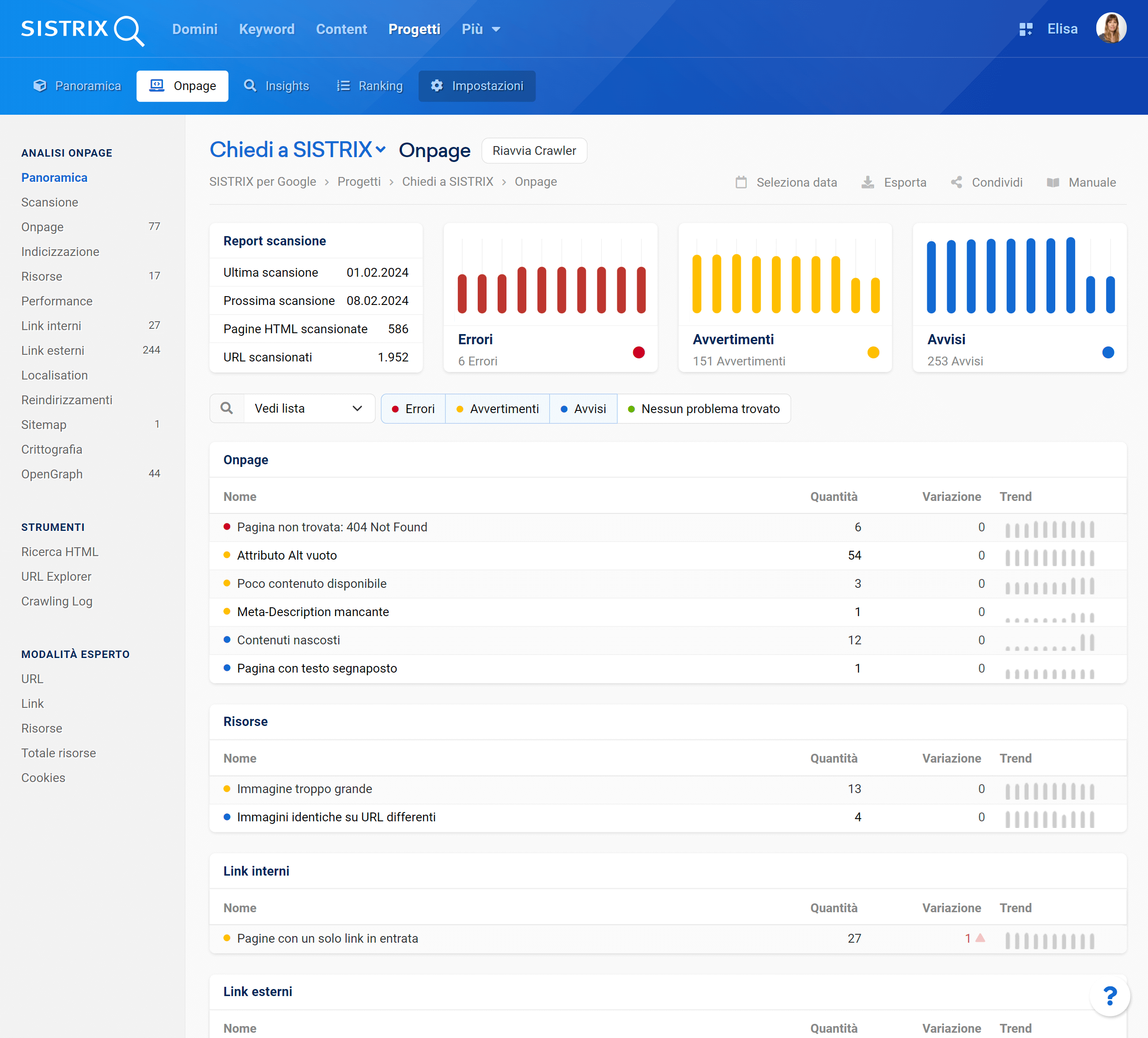Open the Vedi lista dropdown

tap(309, 409)
